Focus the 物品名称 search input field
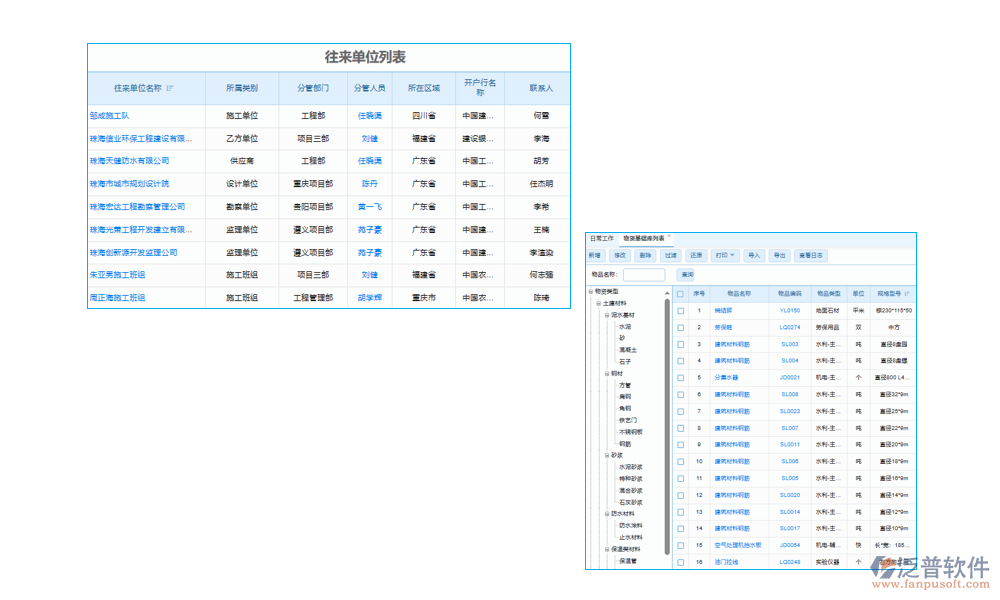Viewport: 1000px width, 600px height. [644, 274]
